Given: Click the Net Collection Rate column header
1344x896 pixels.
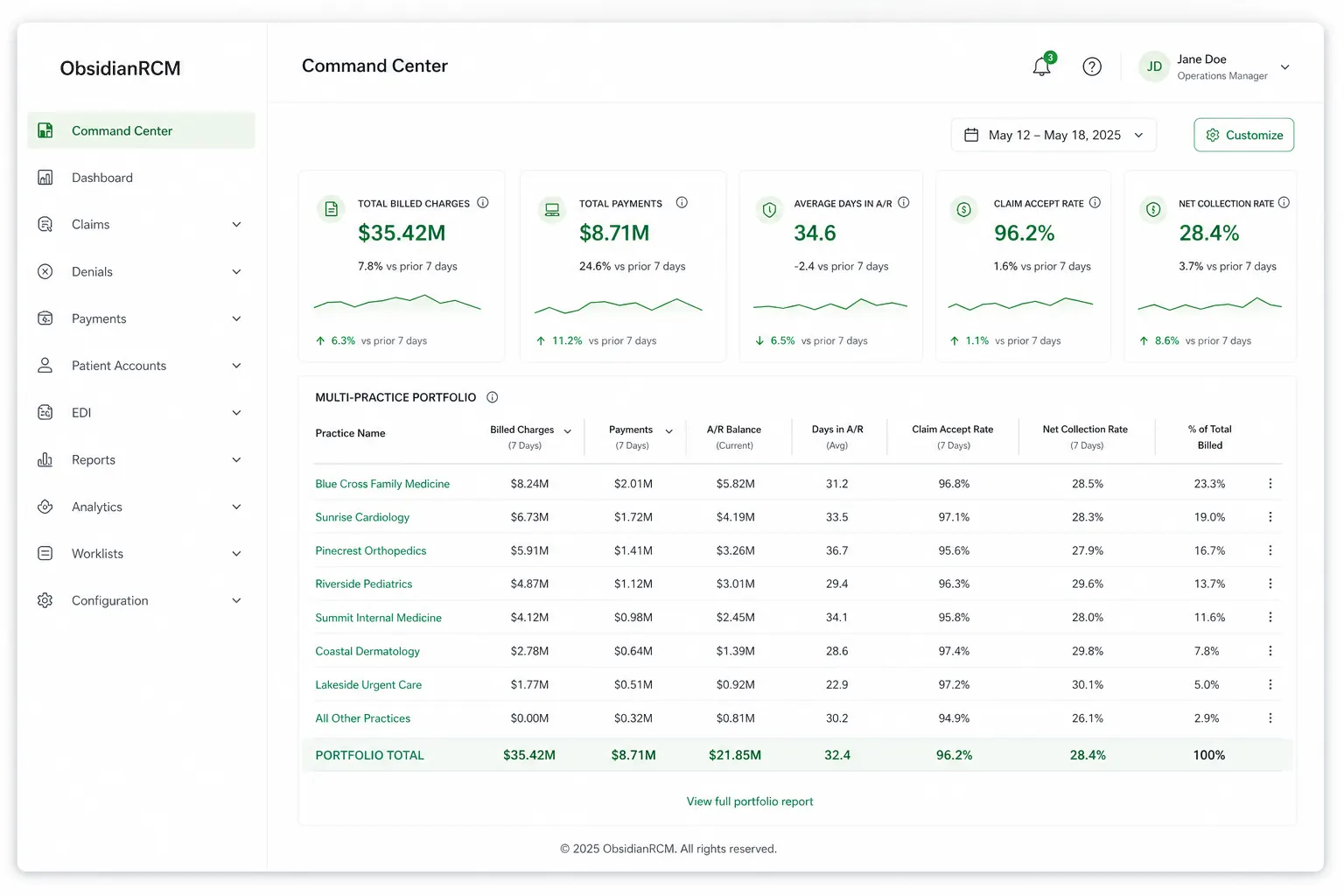Looking at the screenshot, I should (1085, 437).
